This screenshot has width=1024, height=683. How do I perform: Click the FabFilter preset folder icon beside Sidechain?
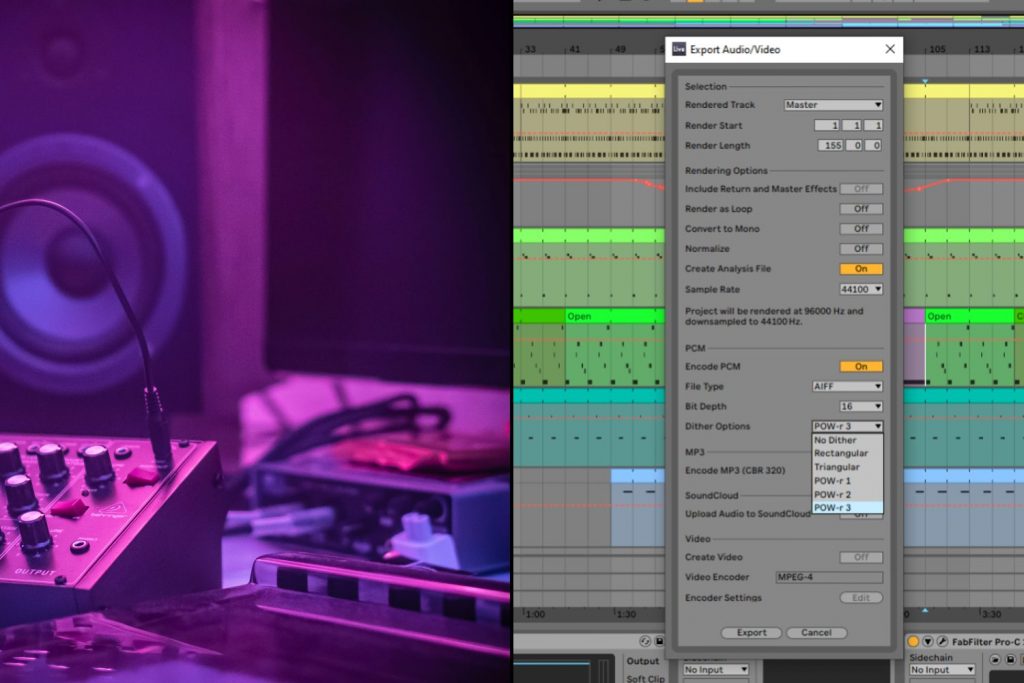[995, 659]
